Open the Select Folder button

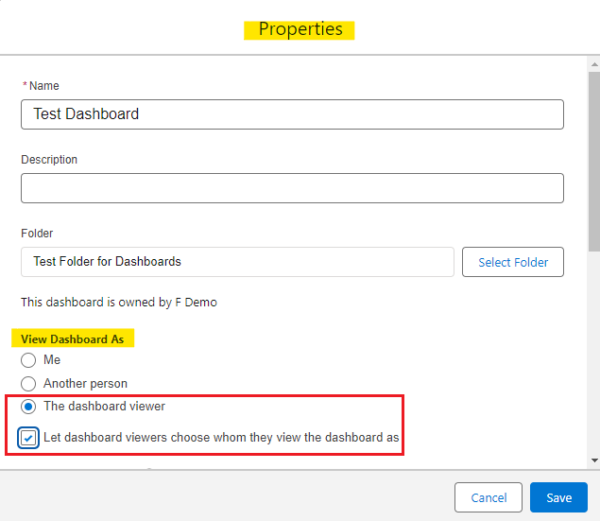(x=513, y=262)
